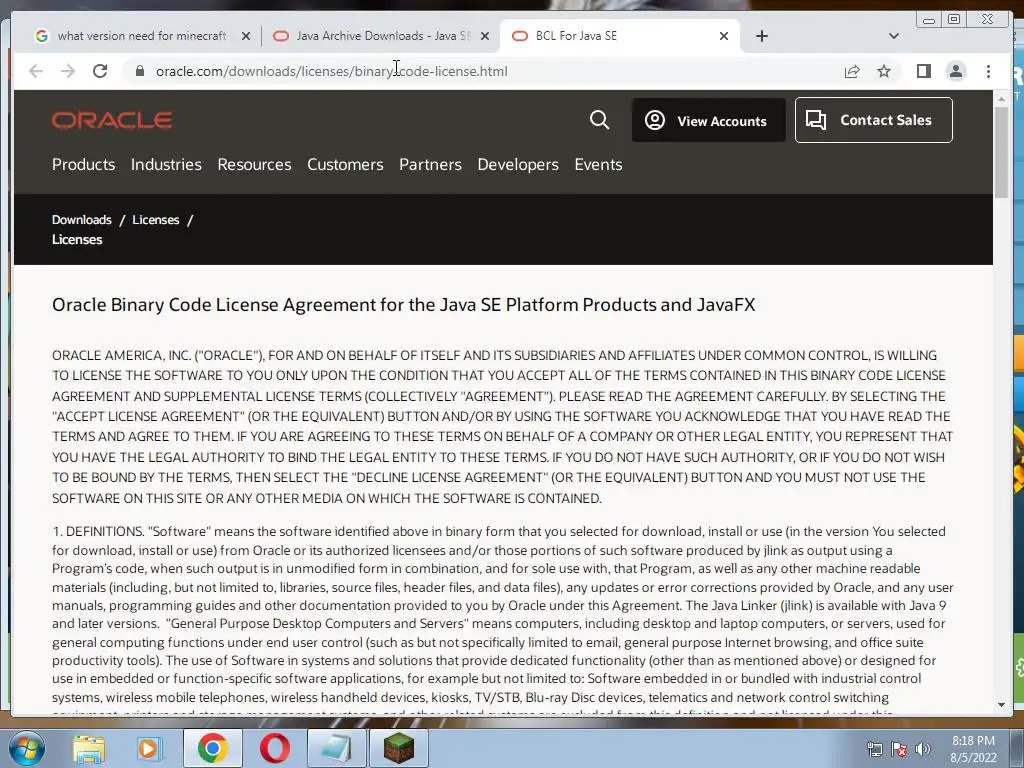Click the browser forward arrow
The width and height of the screenshot is (1024, 768).
[x=68, y=71]
